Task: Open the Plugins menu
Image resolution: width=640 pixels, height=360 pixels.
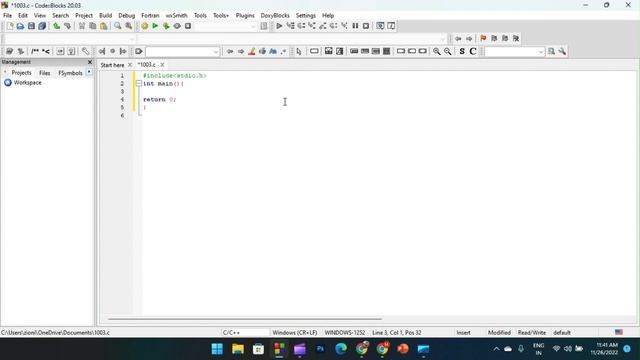Action: point(245,16)
